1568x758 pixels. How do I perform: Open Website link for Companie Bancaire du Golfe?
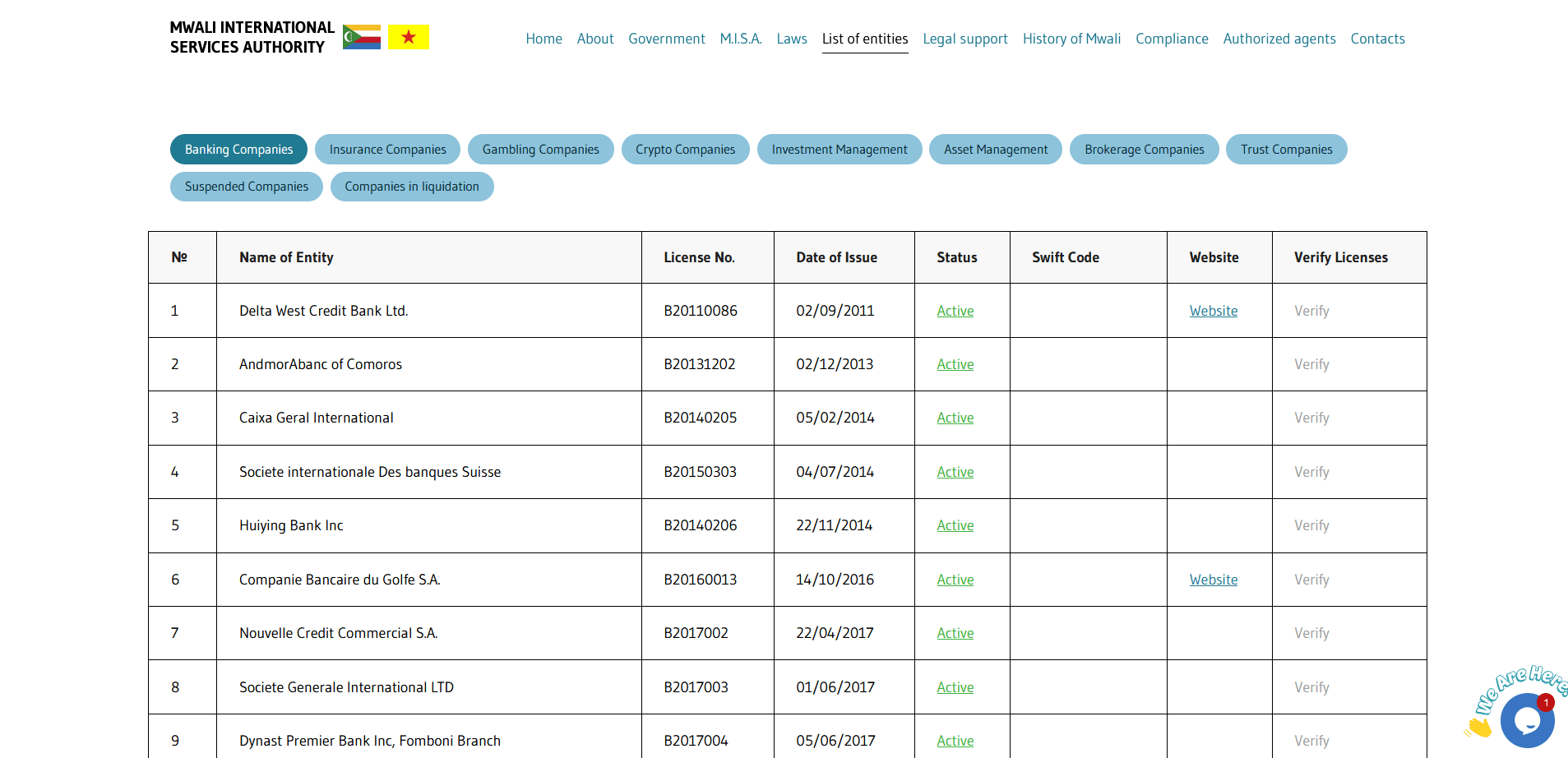click(x=1213, y=580)
